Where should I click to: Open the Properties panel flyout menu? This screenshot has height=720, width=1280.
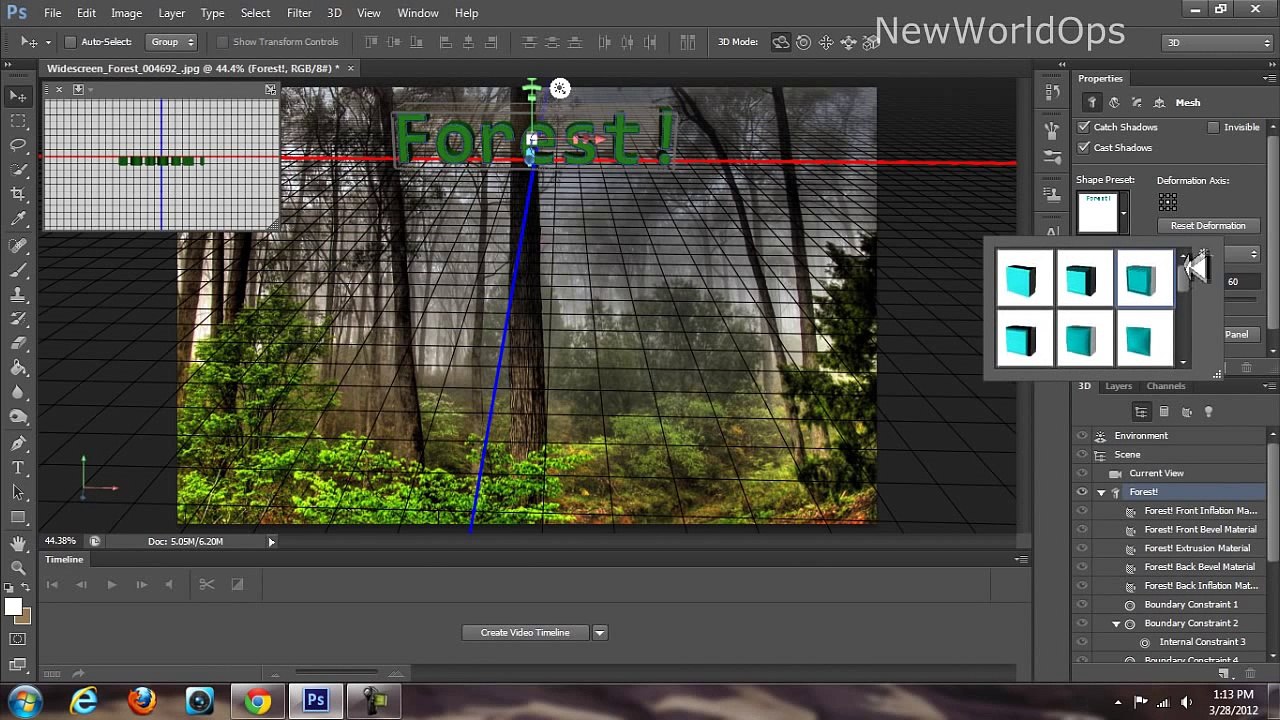click(1268, 78)
